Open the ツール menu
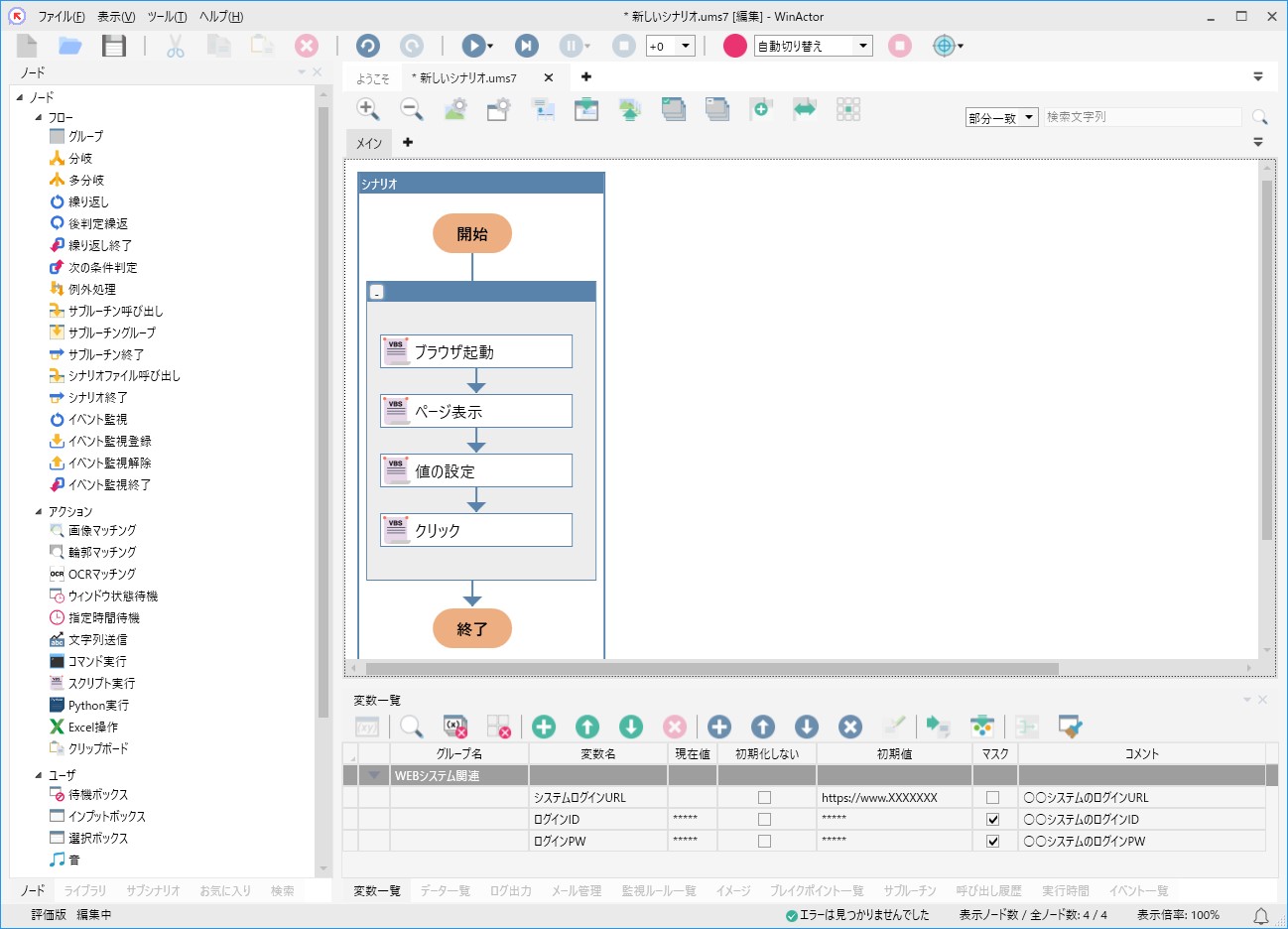 [x=166, y=17]
